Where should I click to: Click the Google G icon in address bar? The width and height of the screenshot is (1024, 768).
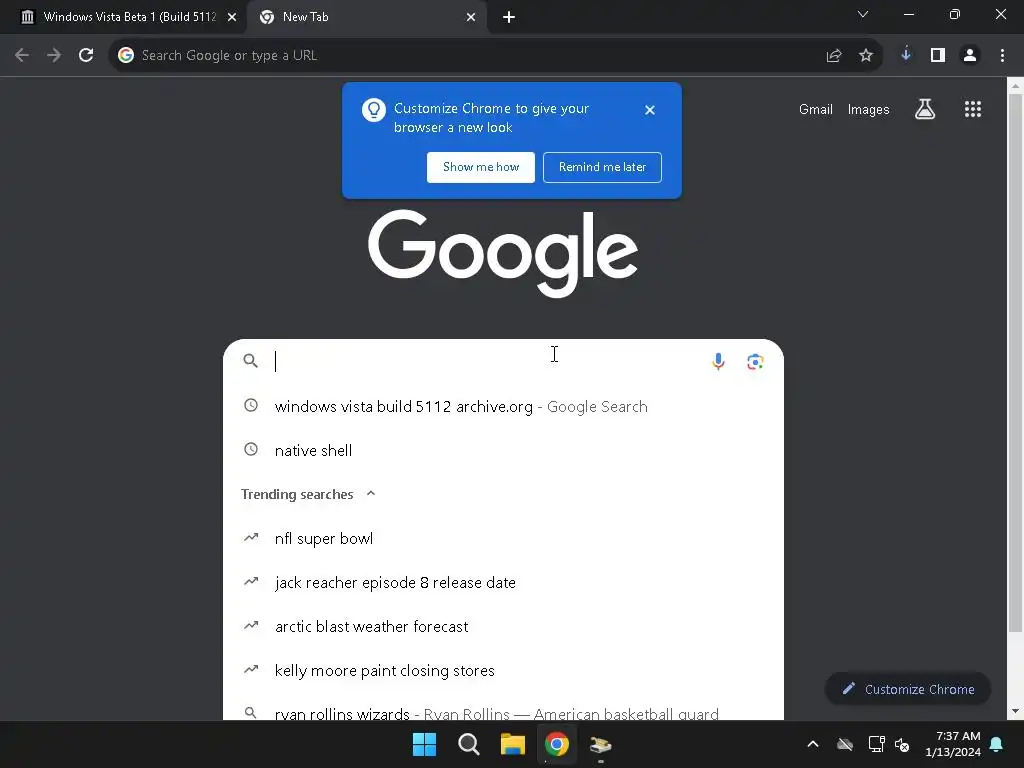(x=125, y=56)
